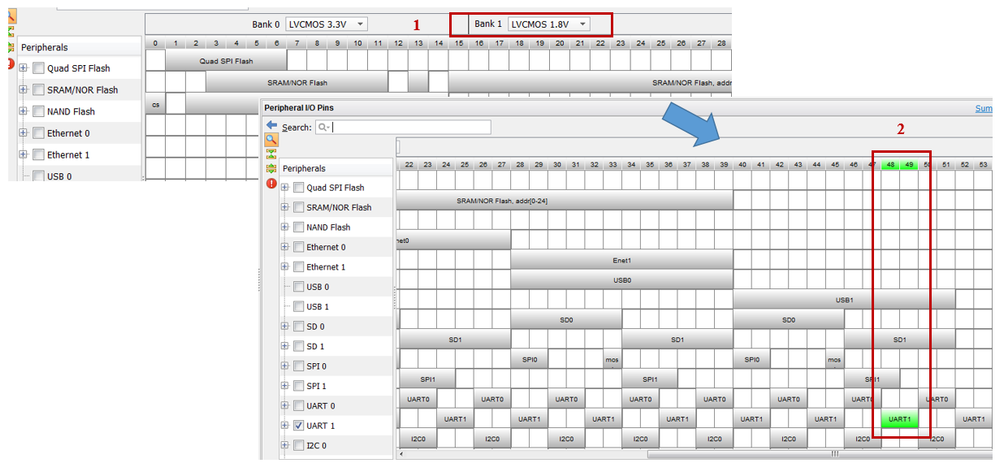Click the scrollbar left arrow at bottom

coord(399,454)
